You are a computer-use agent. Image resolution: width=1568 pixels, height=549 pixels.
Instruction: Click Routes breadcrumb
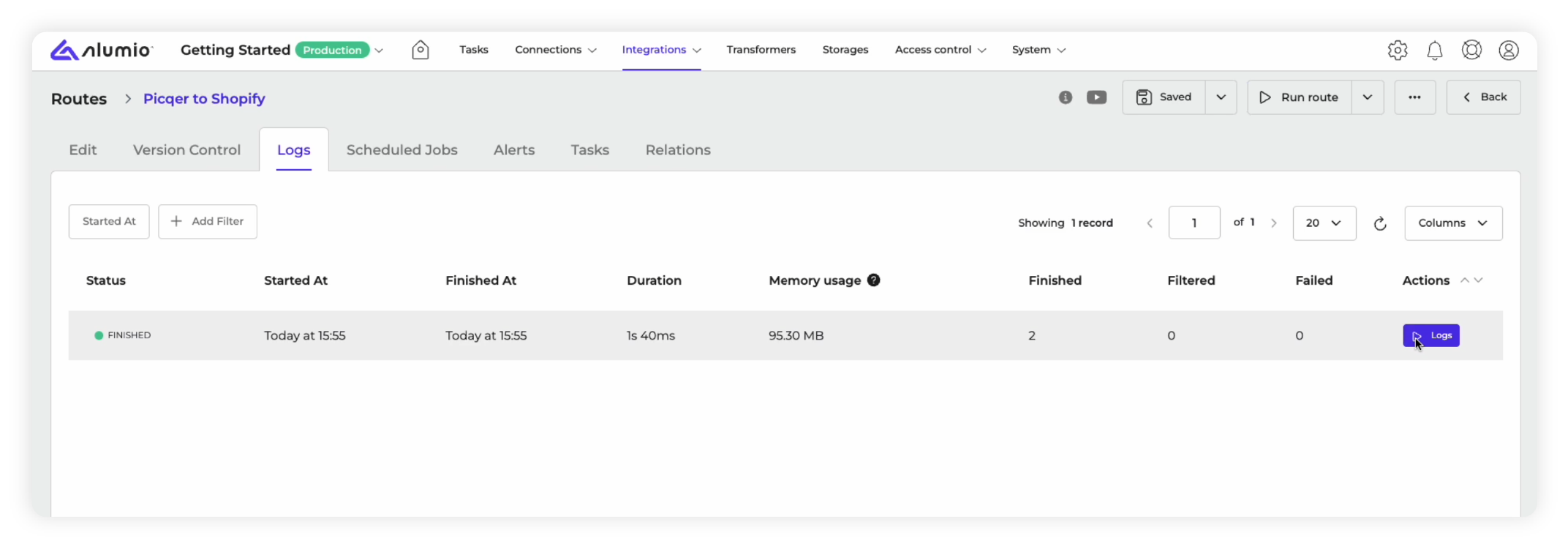click(79, 99)
